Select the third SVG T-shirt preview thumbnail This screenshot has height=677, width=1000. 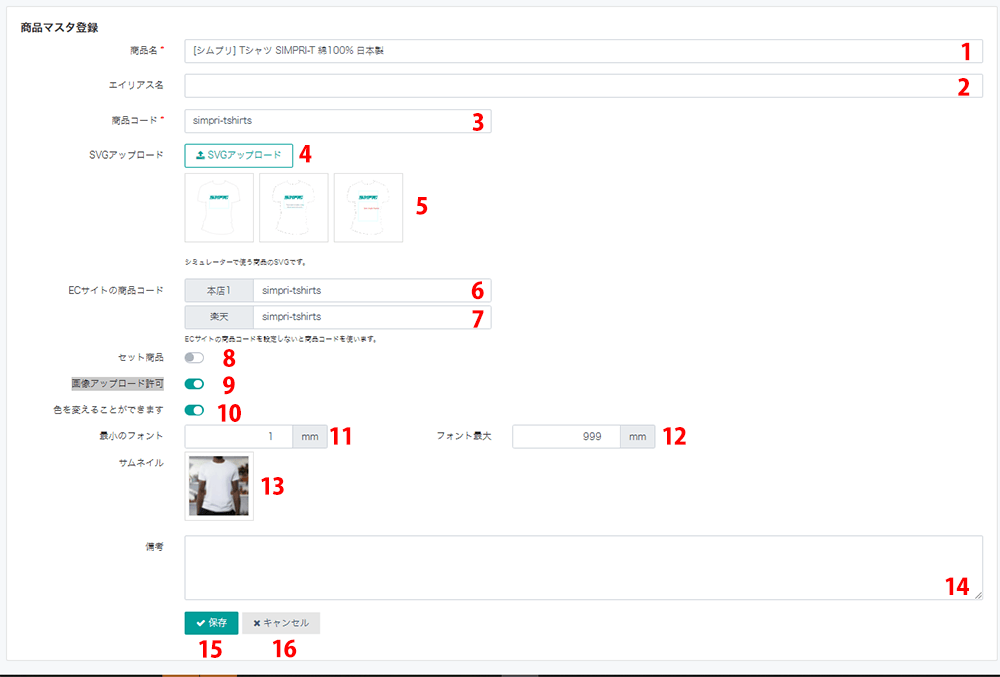(x=368, y=207)
